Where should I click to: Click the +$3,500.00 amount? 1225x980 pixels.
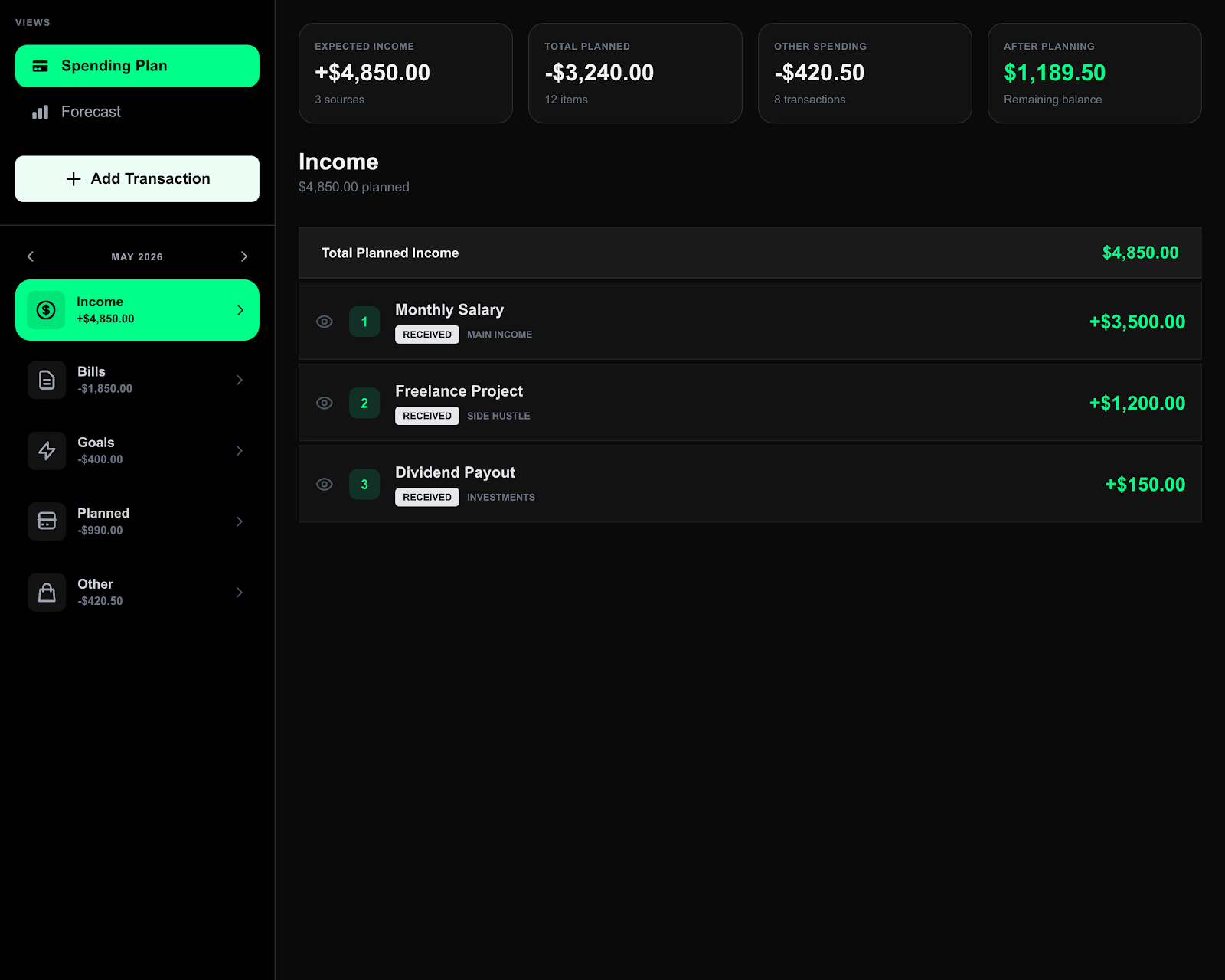point(1137,322)
